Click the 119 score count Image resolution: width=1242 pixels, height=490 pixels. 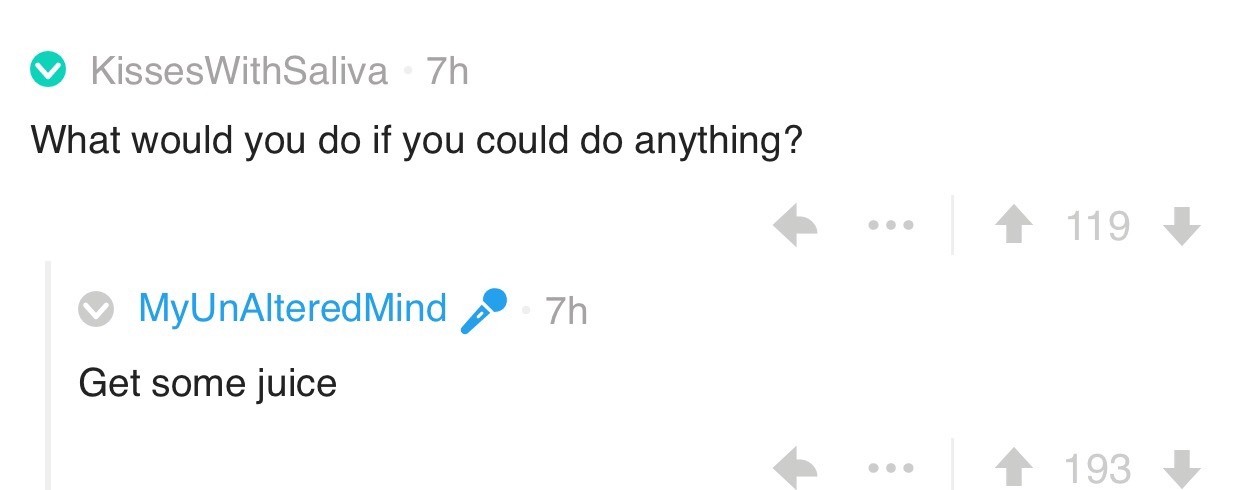(x=1097, y=227)
